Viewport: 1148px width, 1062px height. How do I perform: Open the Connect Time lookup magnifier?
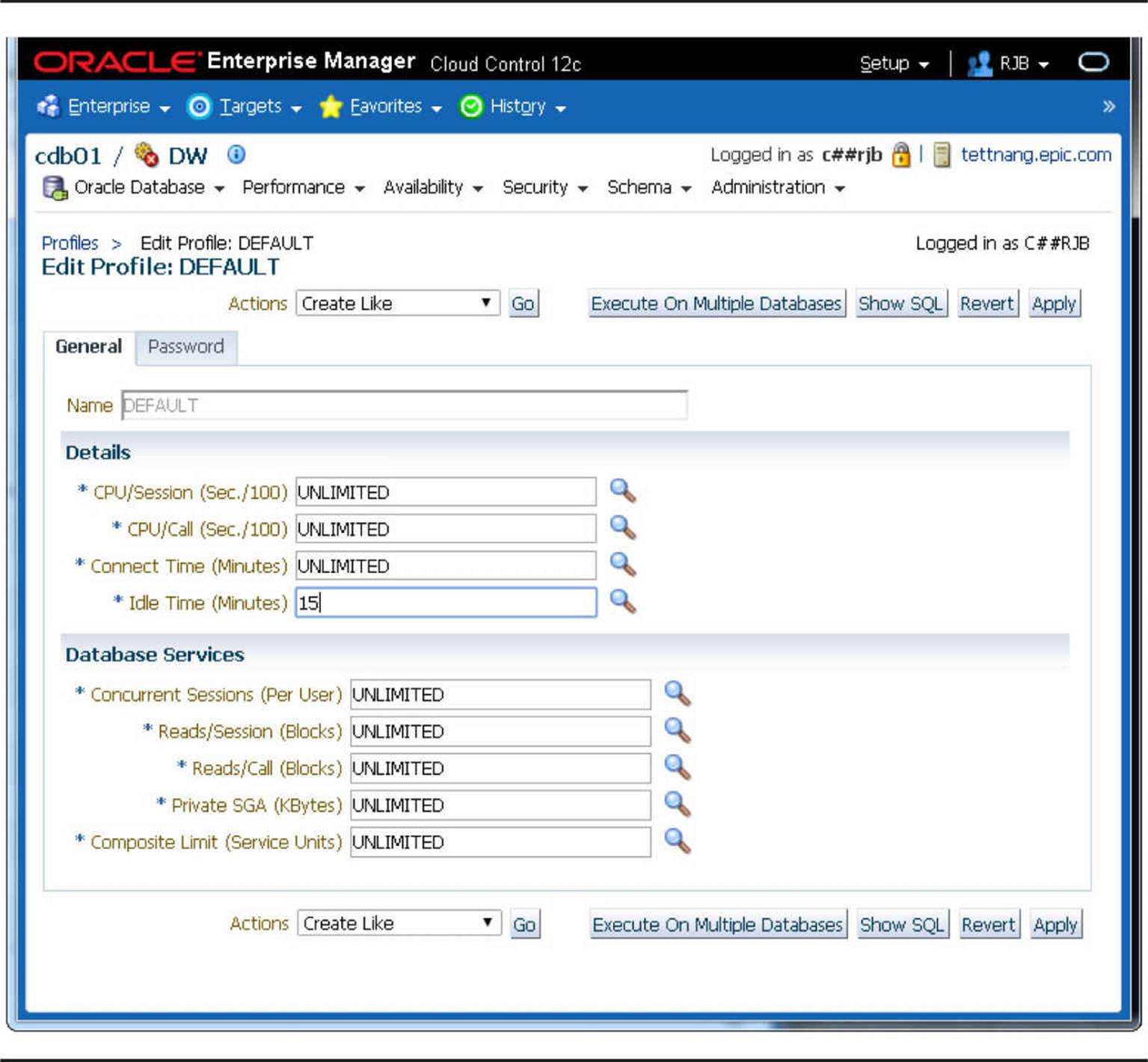[x=622, y=565]
